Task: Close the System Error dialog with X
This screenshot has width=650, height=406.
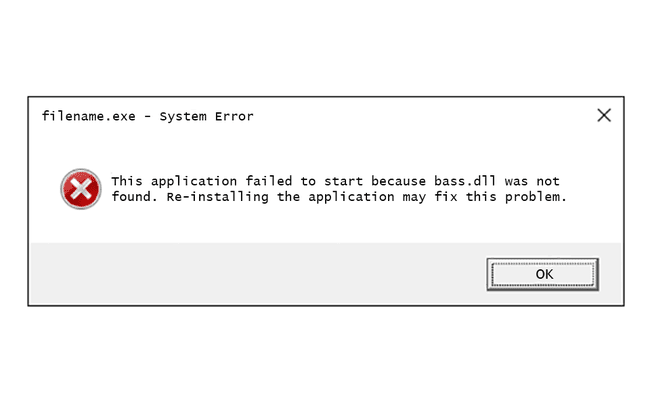Action: coord(604,115)
